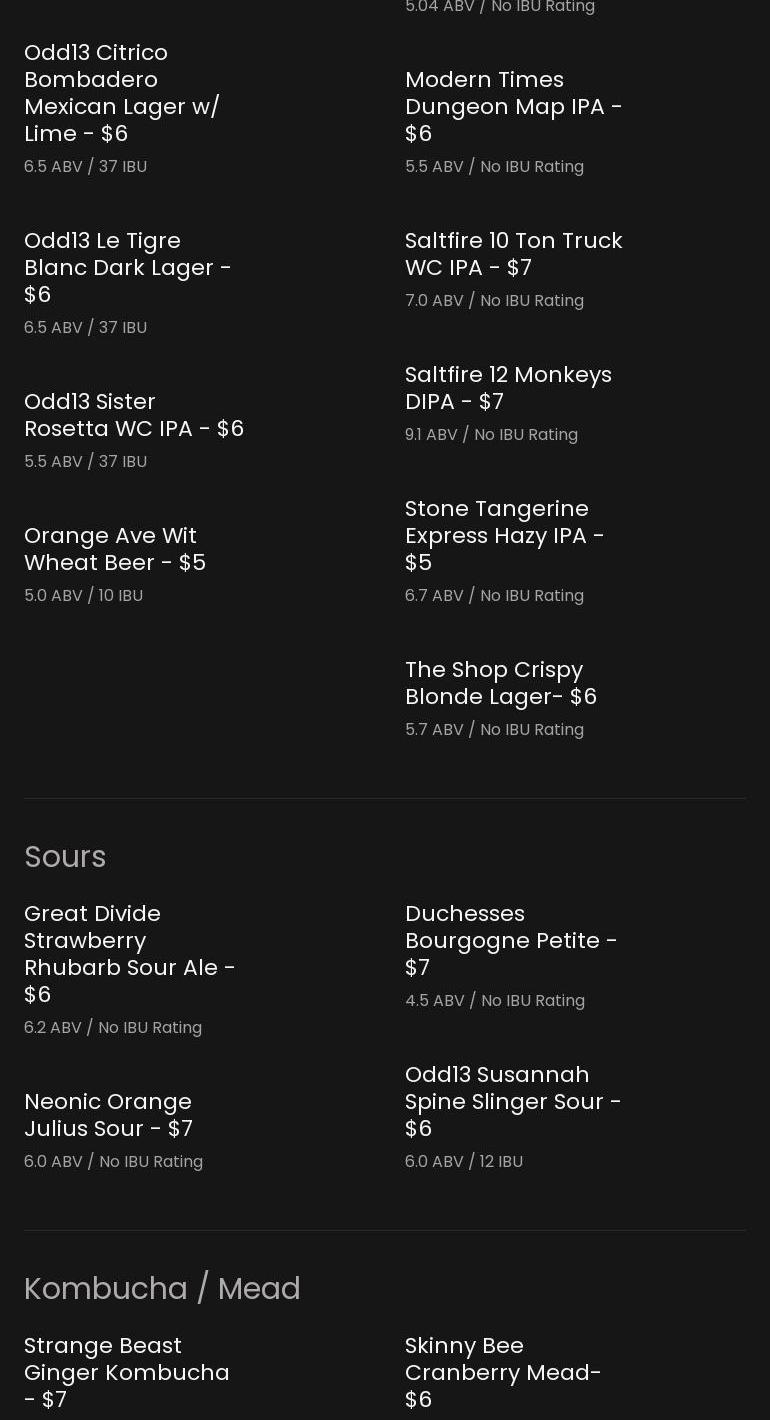Image resolution: width=770 pixels, height=1420 pixels.
Task: Click the 5.0 ABV / 10 IBU text
Action: tap(83, 596)
